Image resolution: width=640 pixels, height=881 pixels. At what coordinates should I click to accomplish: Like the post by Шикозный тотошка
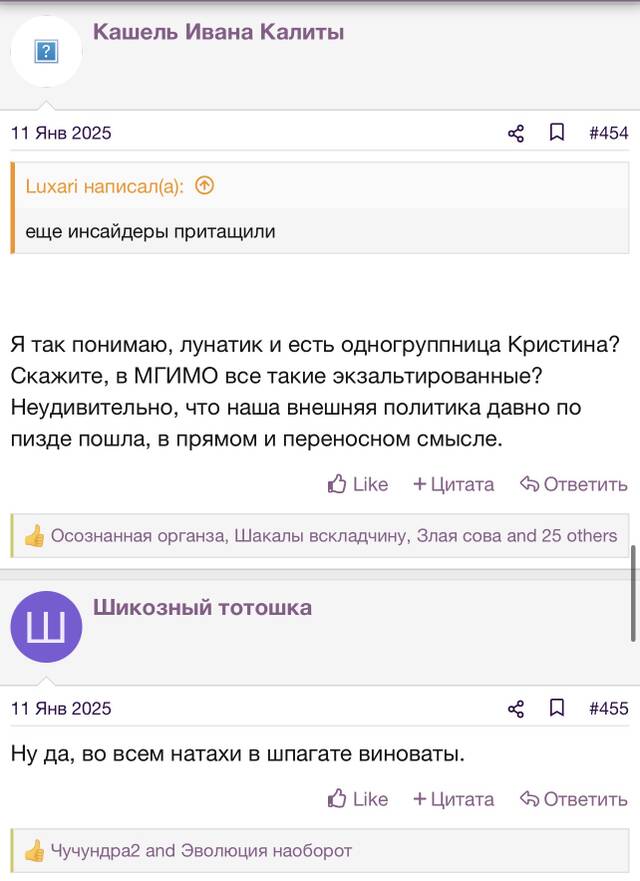358,799
